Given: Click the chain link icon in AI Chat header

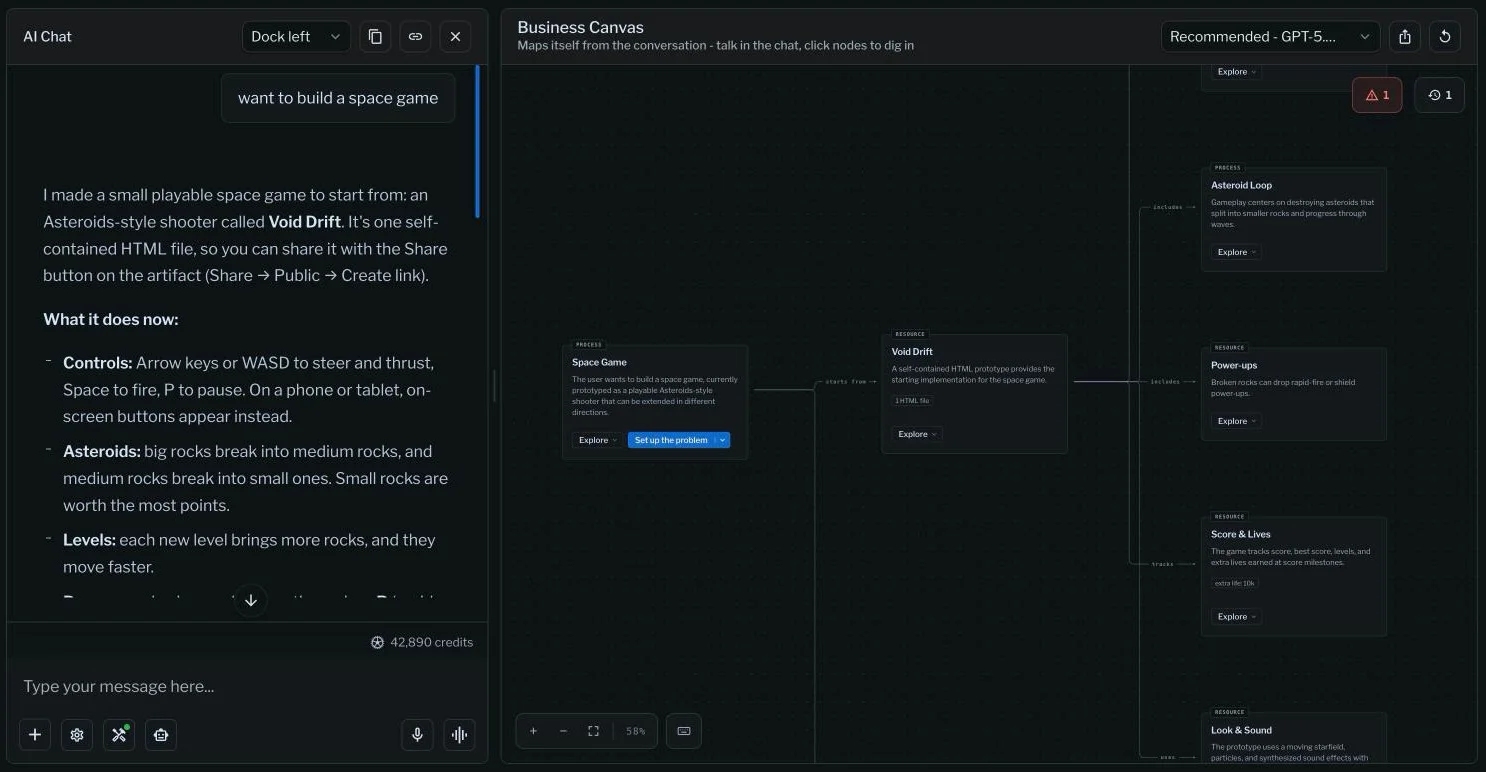Looking at the screenshot, I should 415,37.
